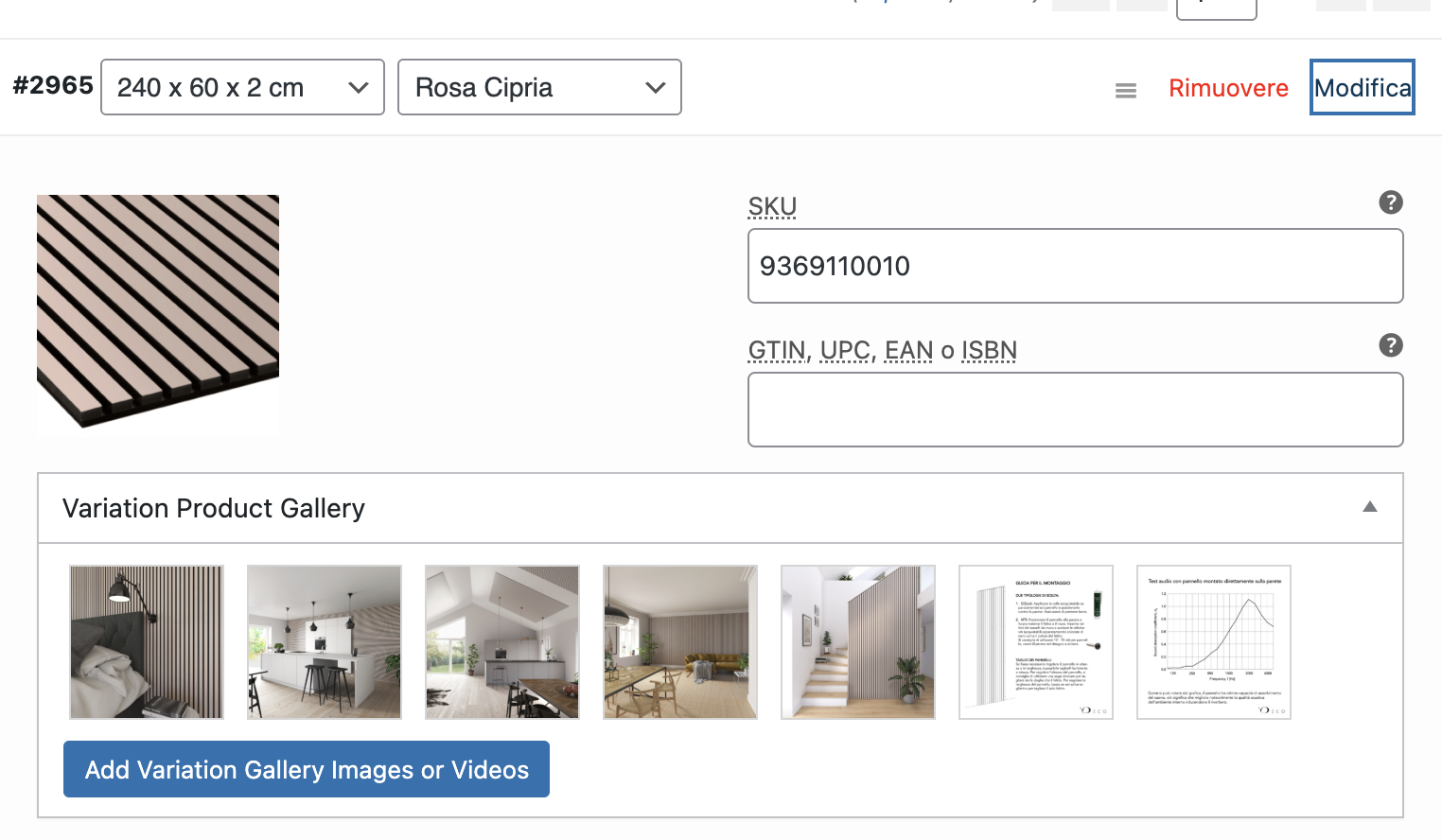The width and height of the screenshot is (1442, 840).
Task: Click the GTIN, UPC, EAN o ISBN input
Action: 1075,410
